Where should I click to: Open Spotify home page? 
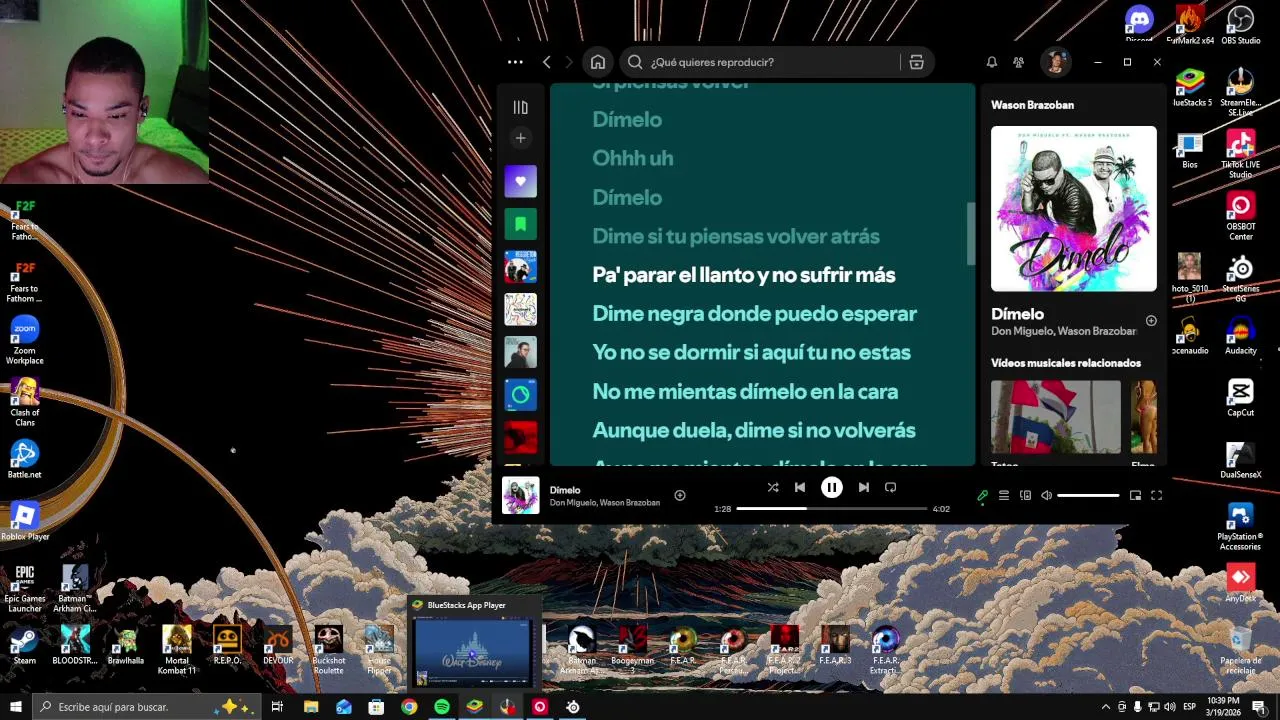pos(598,62)
